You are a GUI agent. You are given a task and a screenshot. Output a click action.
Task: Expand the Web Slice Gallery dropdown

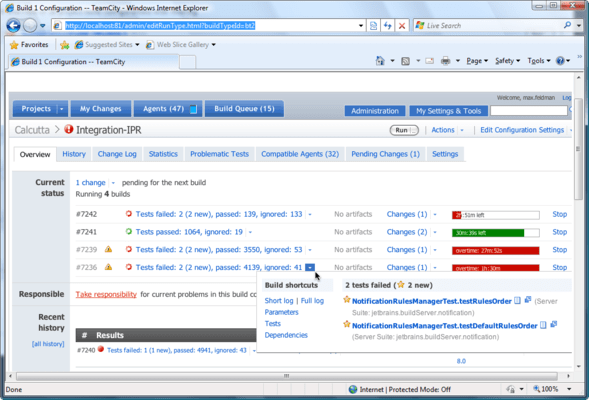[x=213, y=45]
